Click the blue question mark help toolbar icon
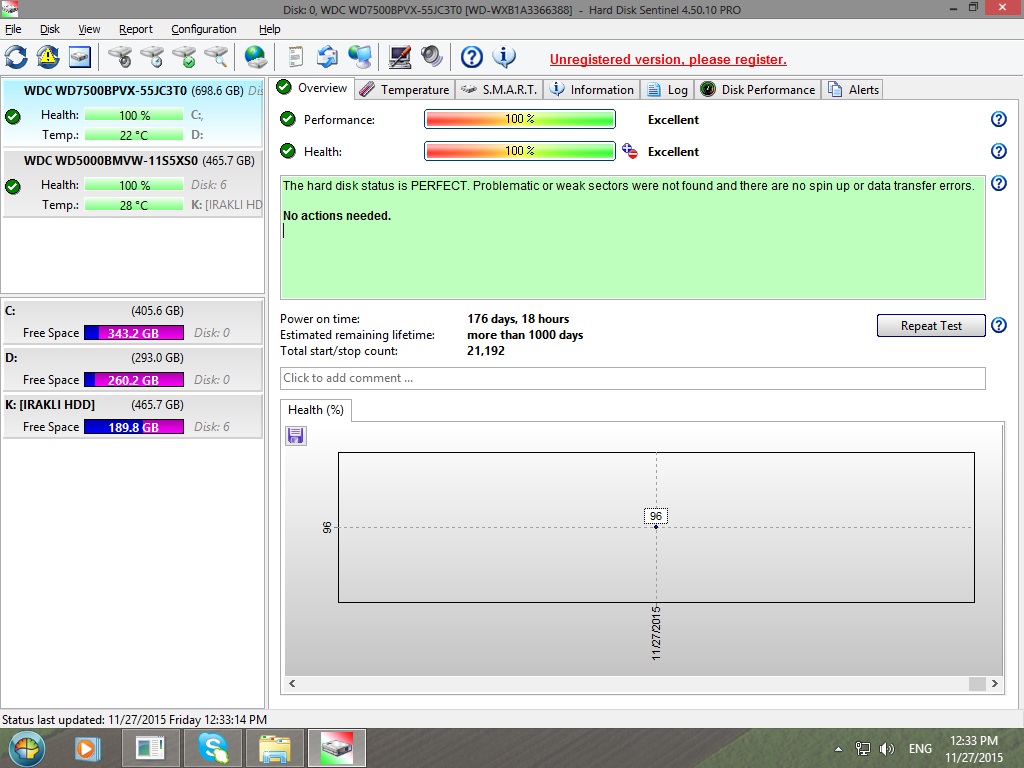 click(x=472, y=57)
